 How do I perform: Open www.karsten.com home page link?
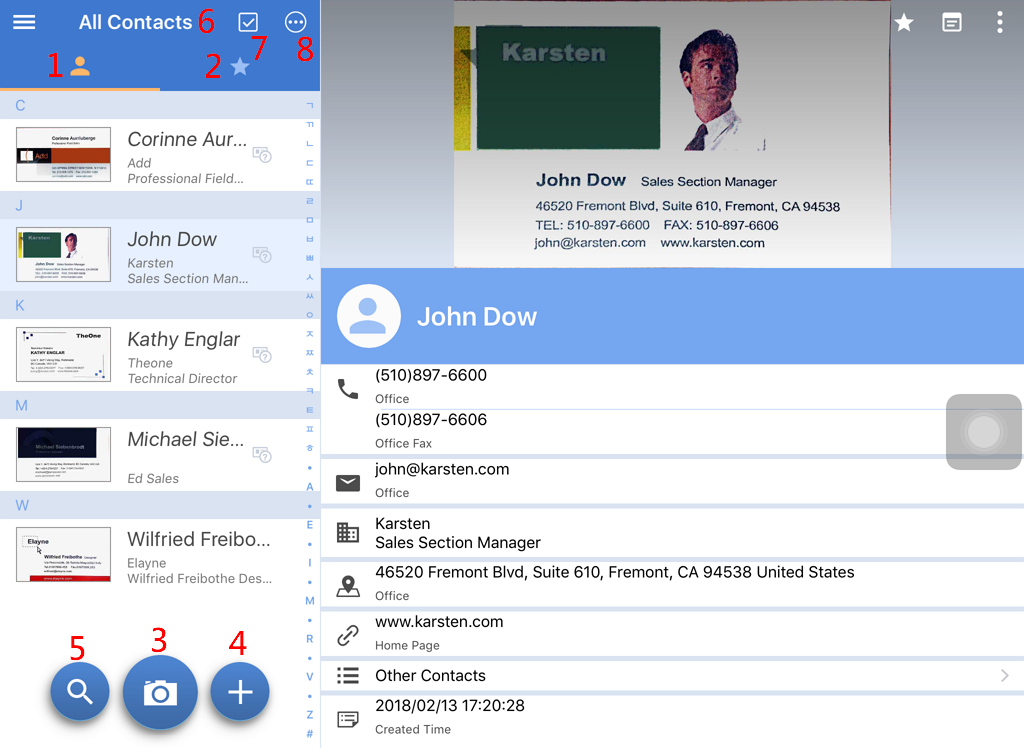(x=439, y=622)
